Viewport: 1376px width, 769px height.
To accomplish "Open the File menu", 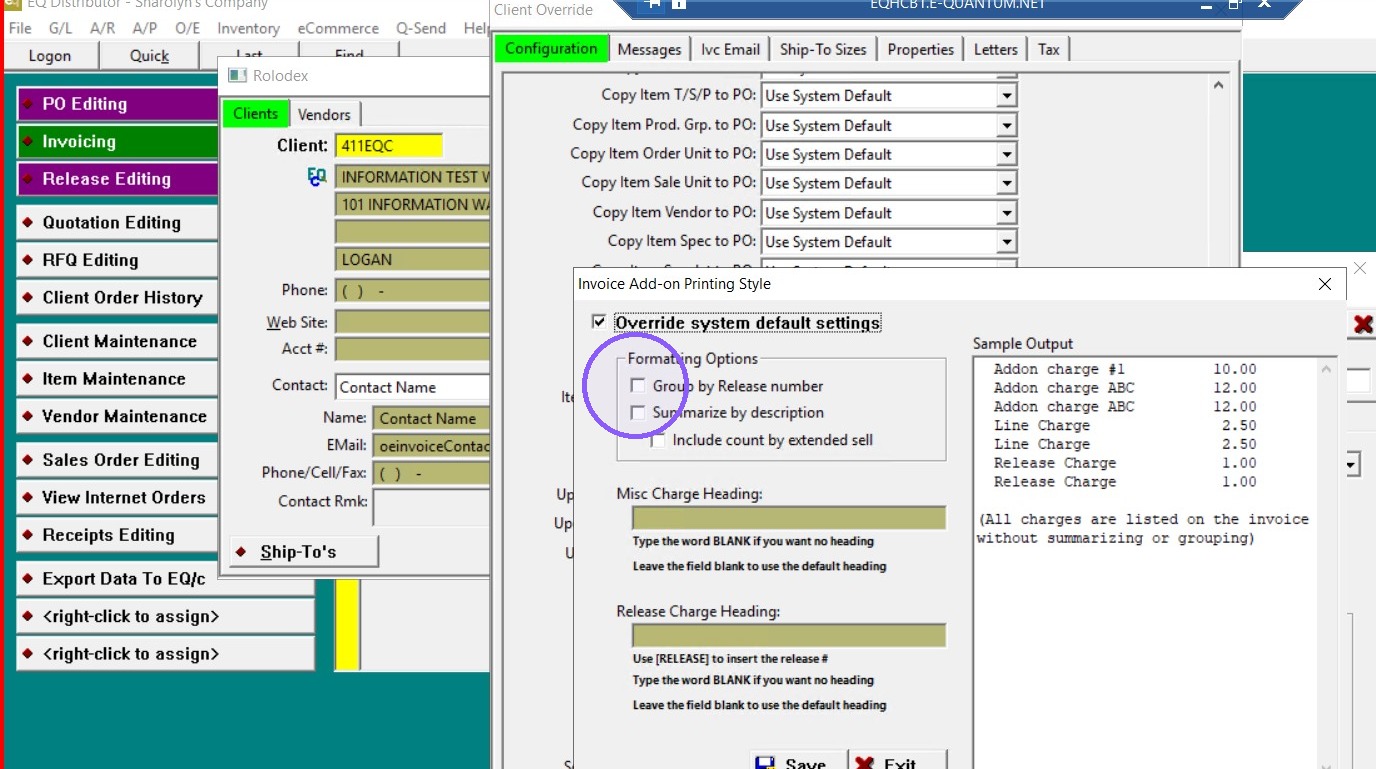I will pos(20,28).
